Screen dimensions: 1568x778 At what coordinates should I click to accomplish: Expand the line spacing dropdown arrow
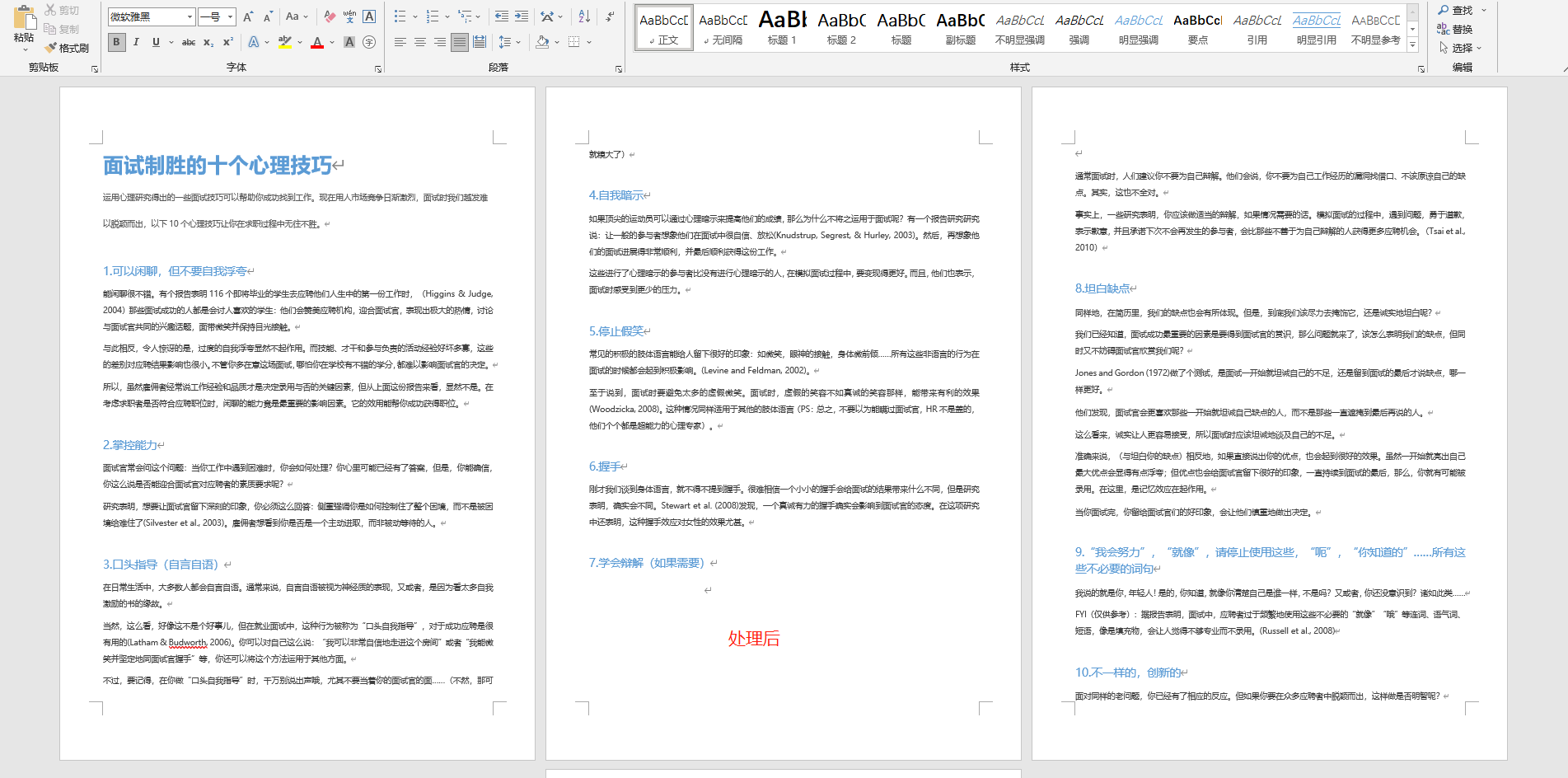518,42
